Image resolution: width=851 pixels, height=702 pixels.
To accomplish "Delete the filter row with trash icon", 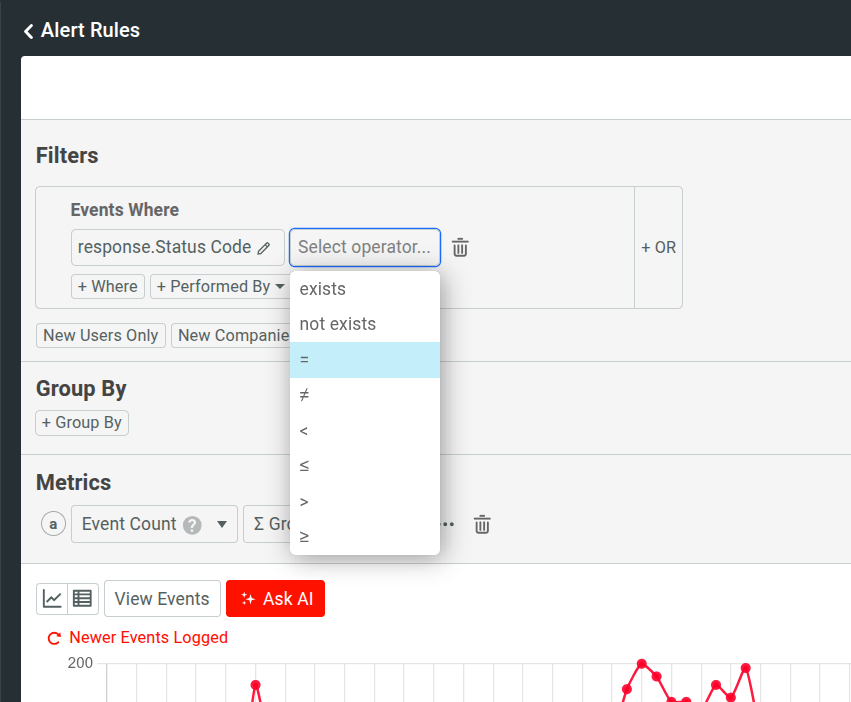I will pyautogui.click(x=460, y=248).
